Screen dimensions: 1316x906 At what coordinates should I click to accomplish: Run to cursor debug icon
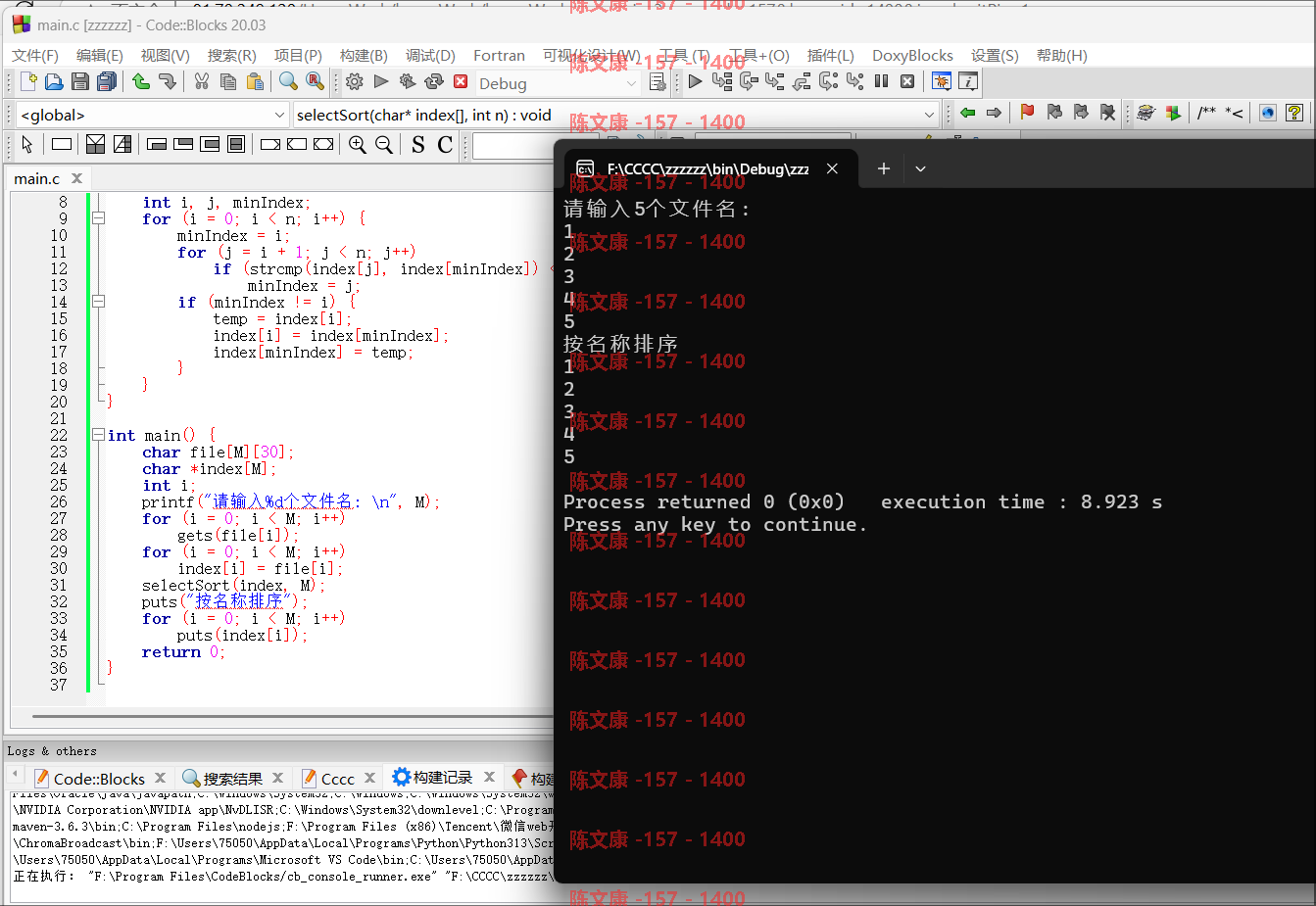click(x=722, y=81)
